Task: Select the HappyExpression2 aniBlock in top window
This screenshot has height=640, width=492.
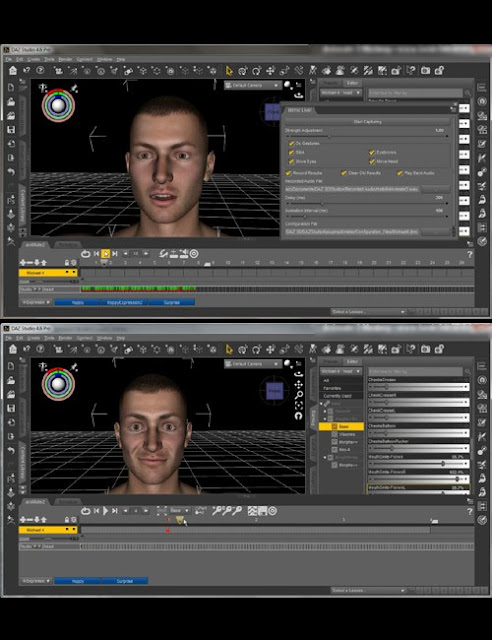Action: click(125, 302)
